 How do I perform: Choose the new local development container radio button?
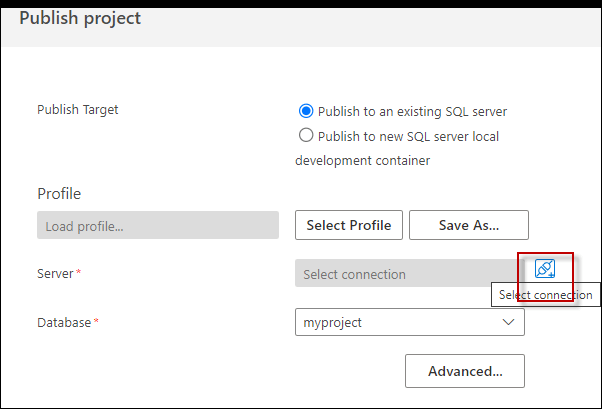click(x=306, y=135)
